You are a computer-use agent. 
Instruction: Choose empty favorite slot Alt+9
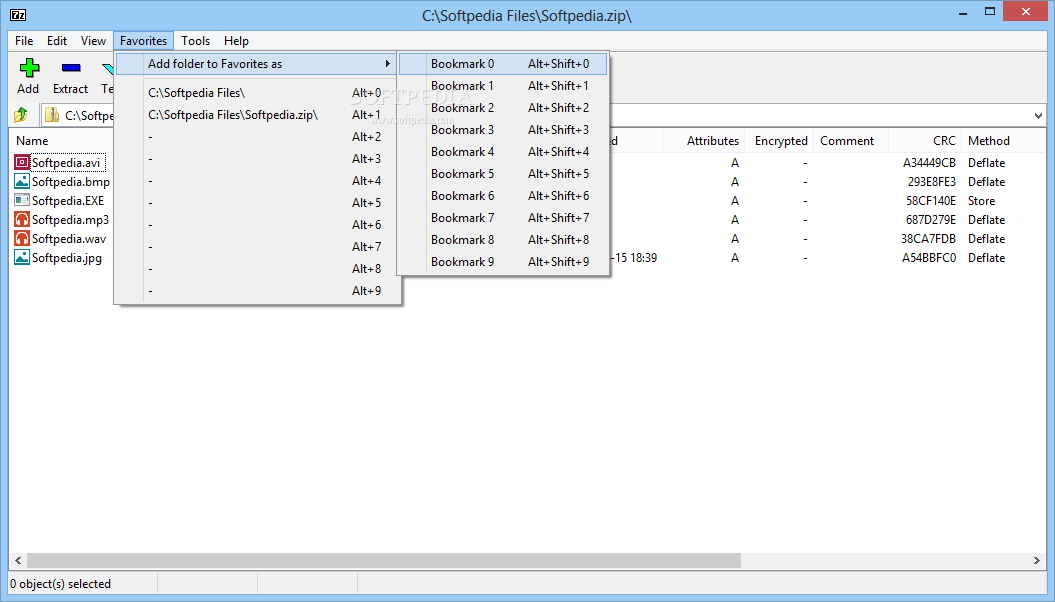click(257, 291)
